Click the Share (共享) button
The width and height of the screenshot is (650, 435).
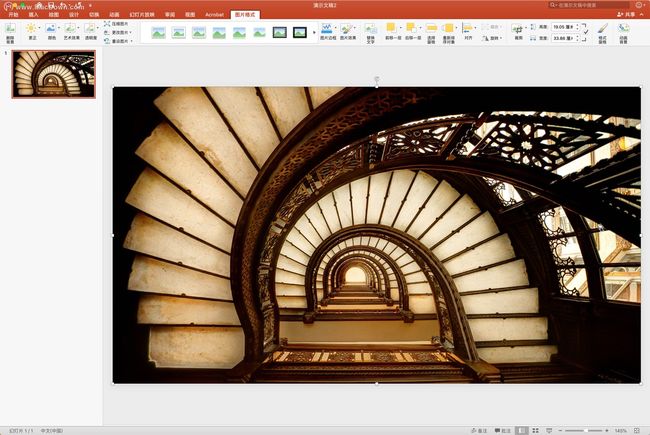pyautogui.click(x=626, y=15)
